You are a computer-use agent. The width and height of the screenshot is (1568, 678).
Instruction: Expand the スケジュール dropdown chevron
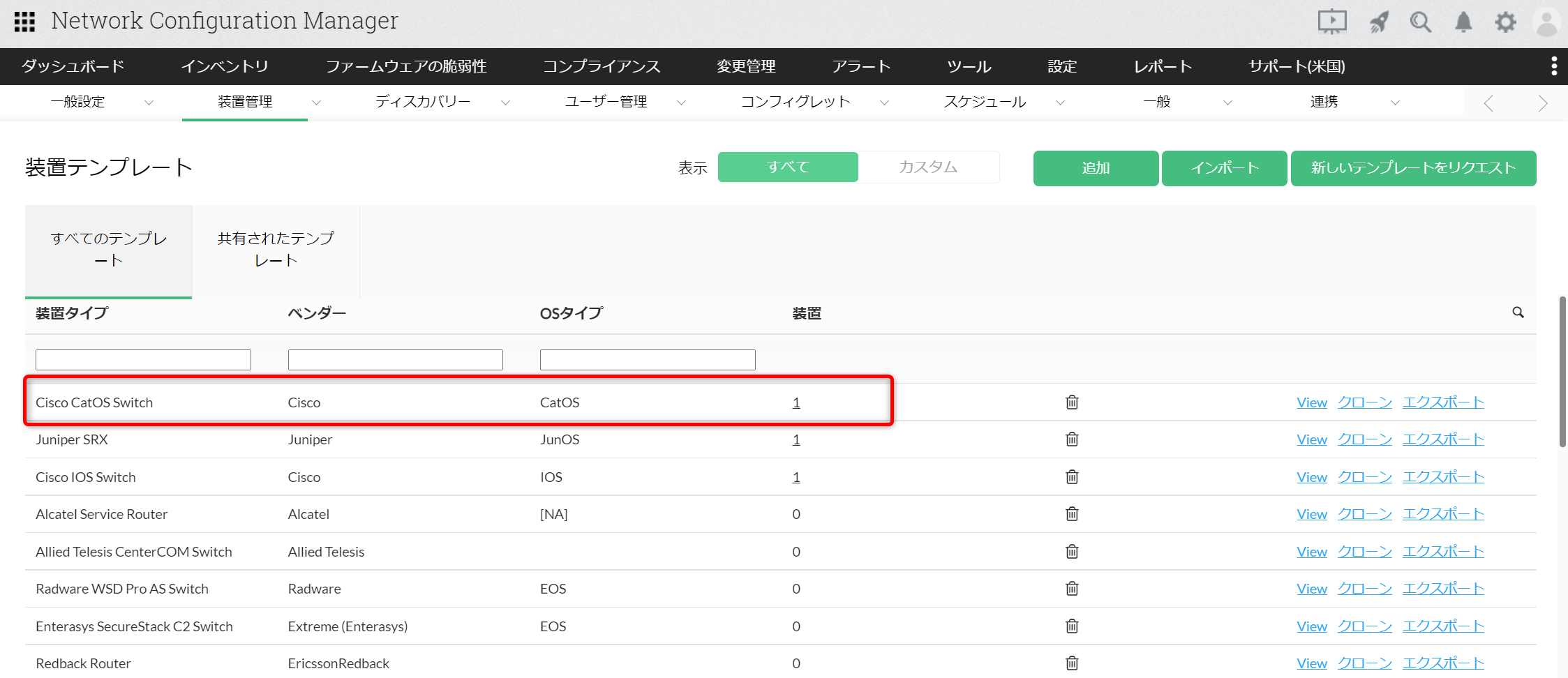click(1060, 103)
